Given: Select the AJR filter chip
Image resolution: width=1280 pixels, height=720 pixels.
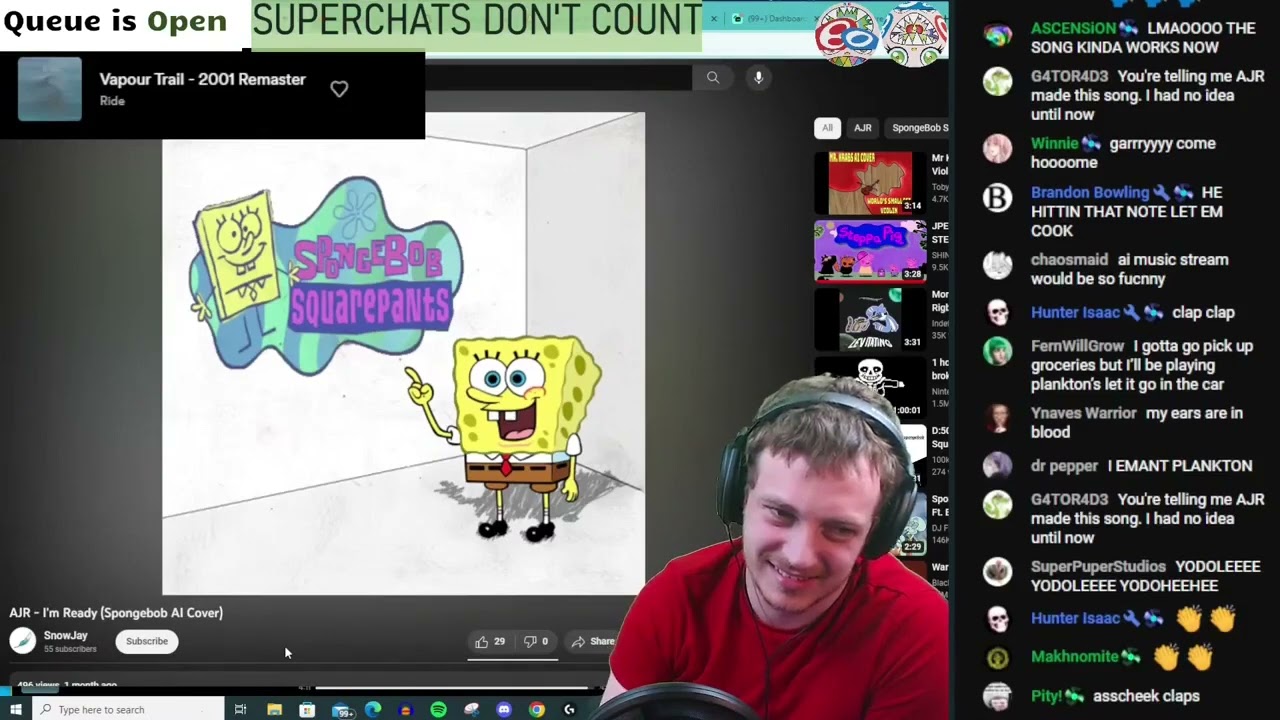Looking at the screenshot, I should [862, 128].
